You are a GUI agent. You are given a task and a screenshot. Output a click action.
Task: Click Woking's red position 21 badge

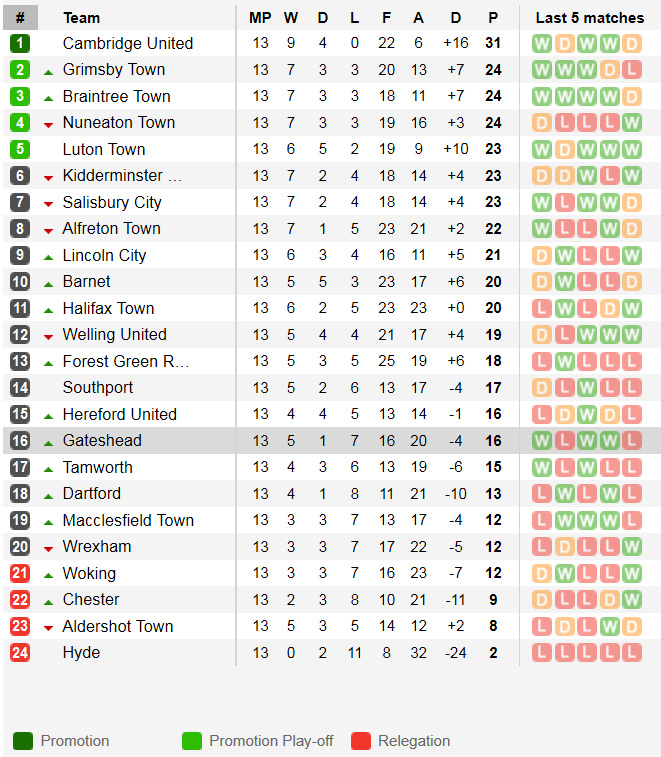(x=20, y=573)
